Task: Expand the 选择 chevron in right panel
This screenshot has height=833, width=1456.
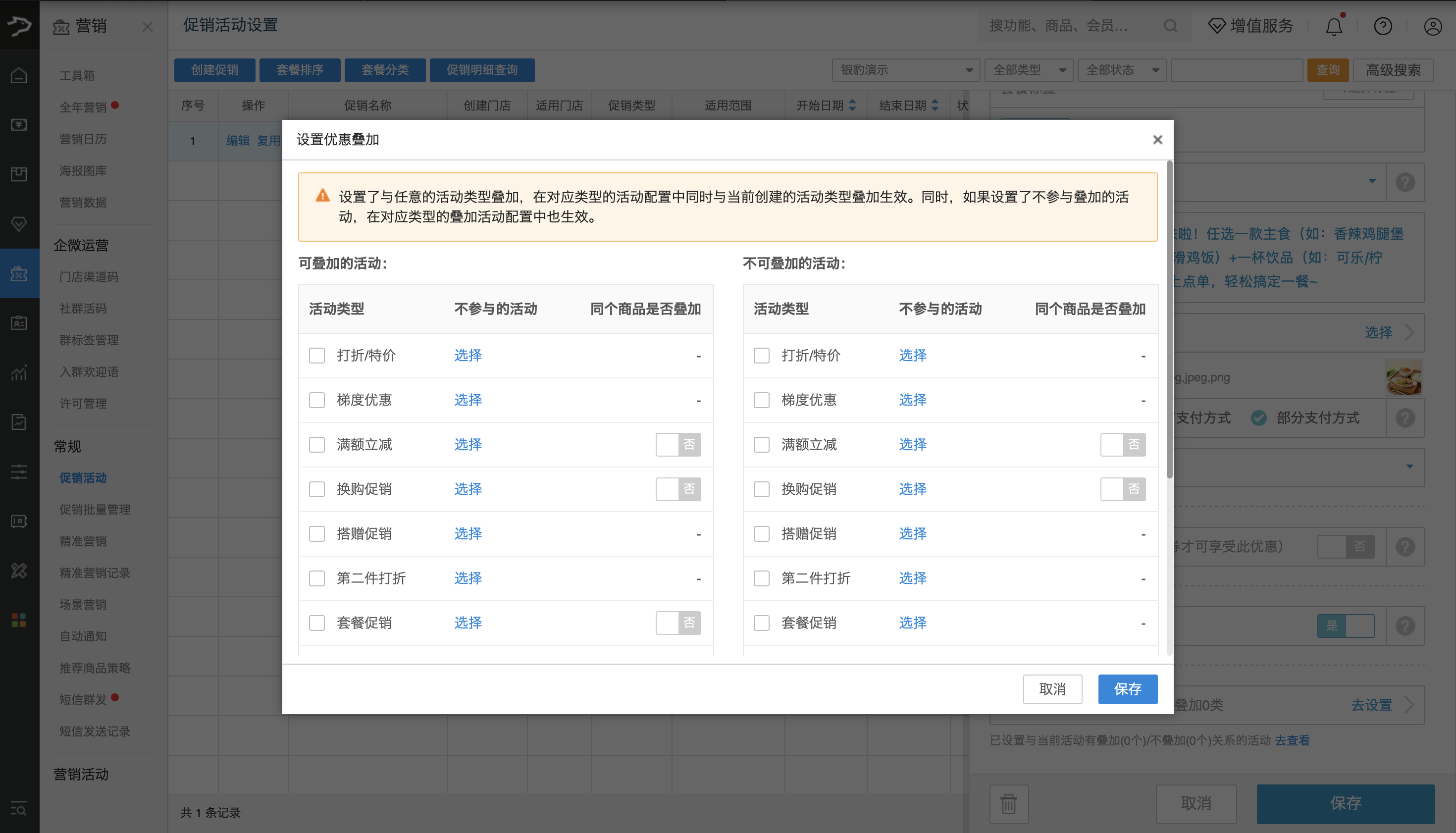Action: (1409, 332)
